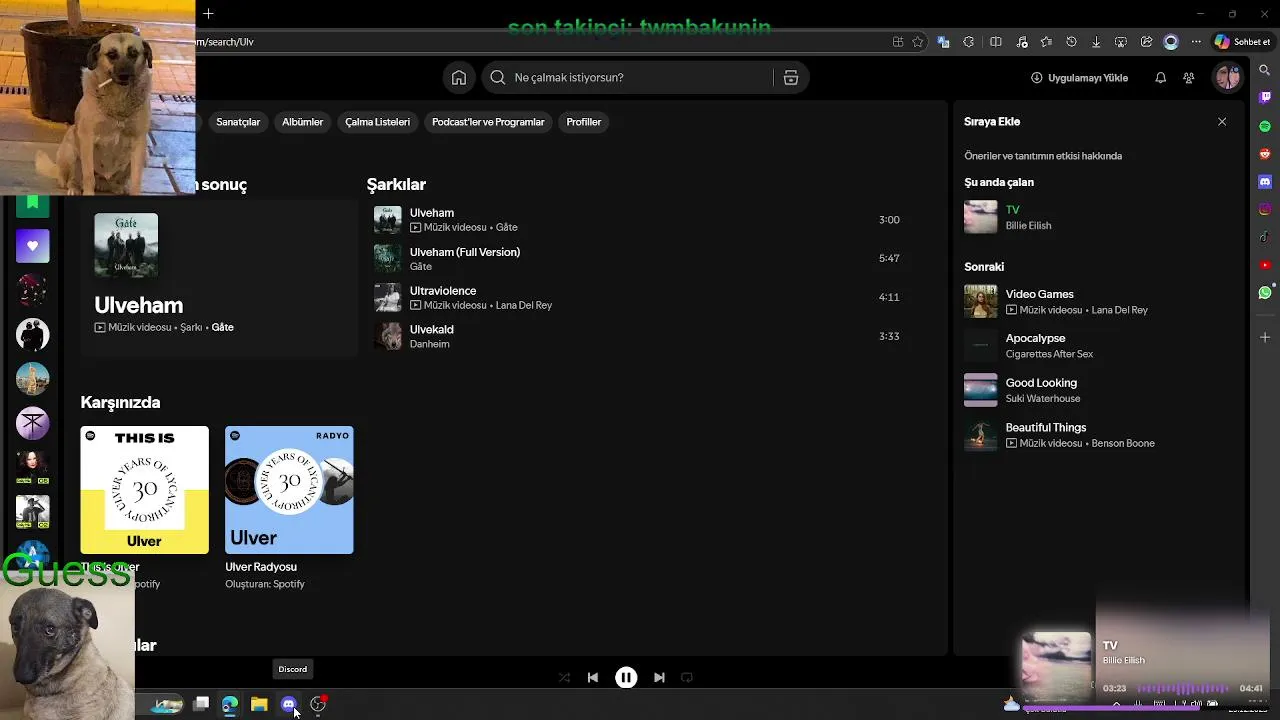This screenshot has height=720, width=1280.
Task: Open Billie Eilish under now playing TV
Action: (1028, 226)
